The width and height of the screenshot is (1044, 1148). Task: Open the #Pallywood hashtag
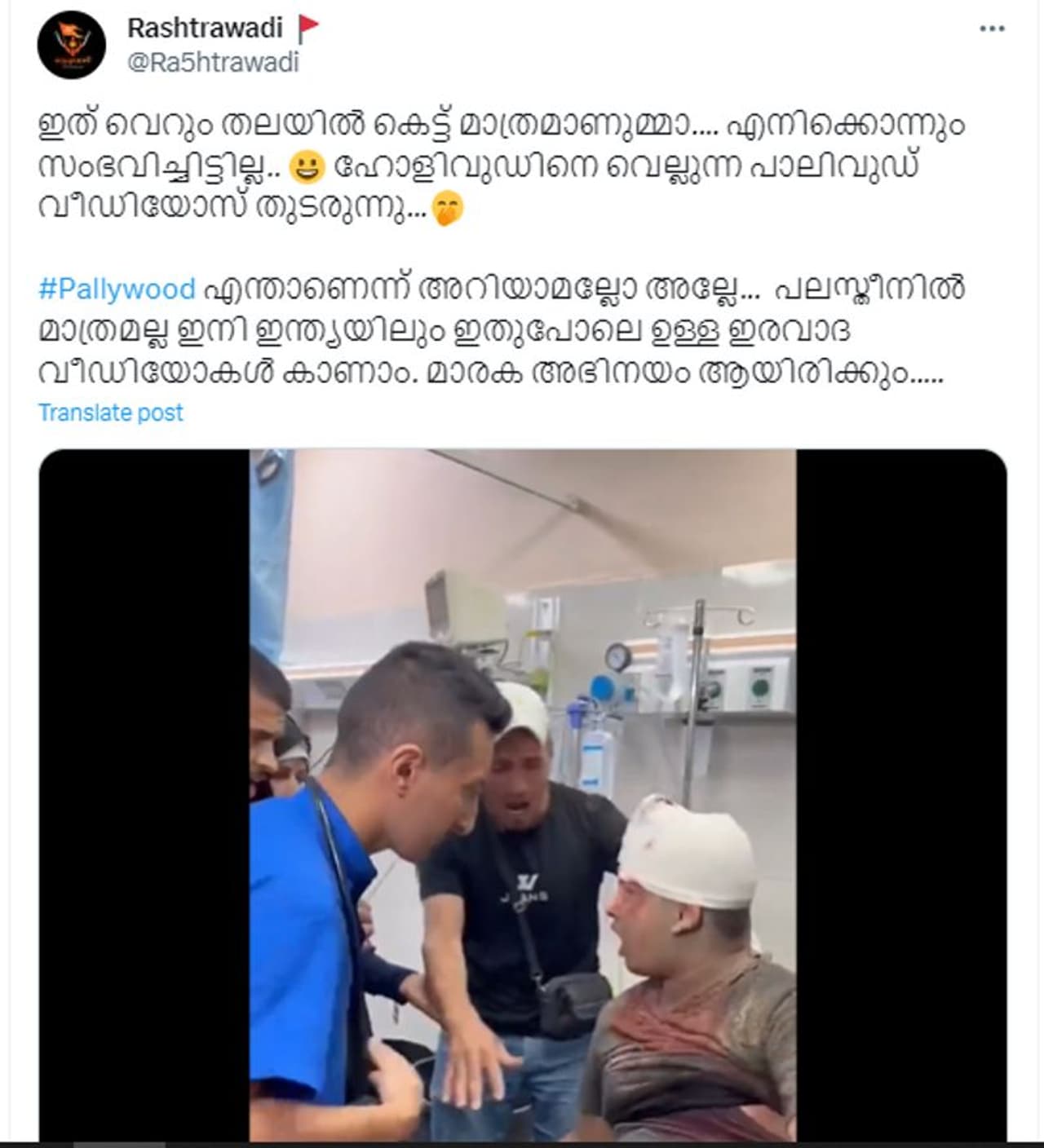coord(117,289)
